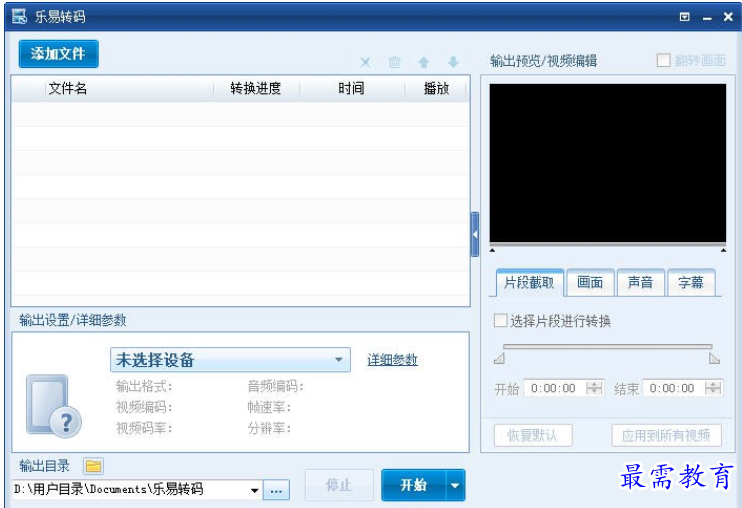Viewport: 742px width, 508px height.
Task: Click the 结束 time input field
Action: coord(674,389)
